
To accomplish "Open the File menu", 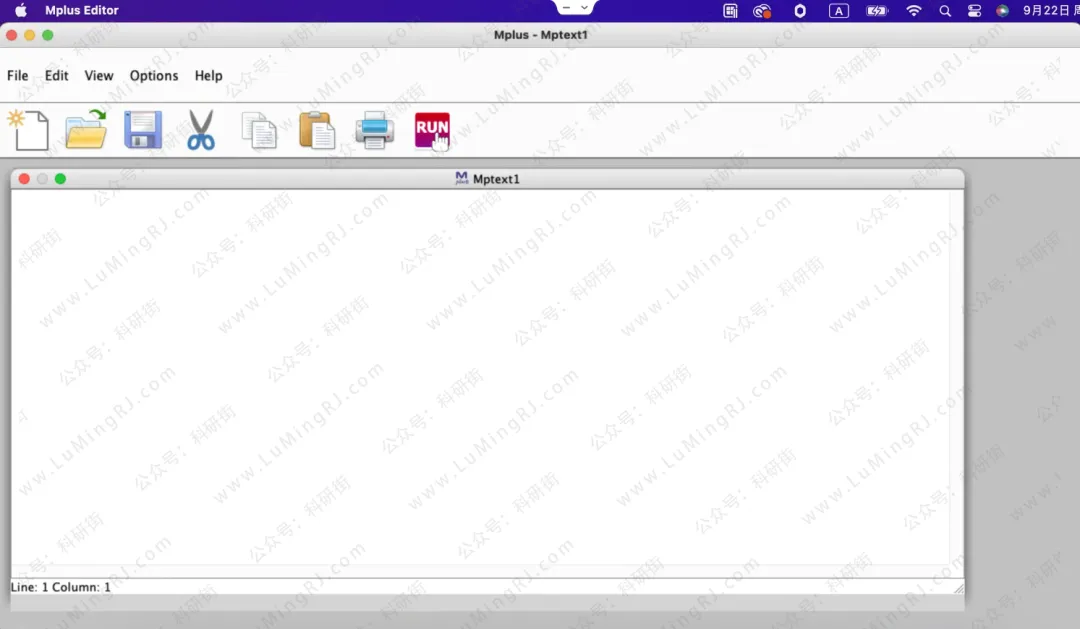I will [18, 76].
